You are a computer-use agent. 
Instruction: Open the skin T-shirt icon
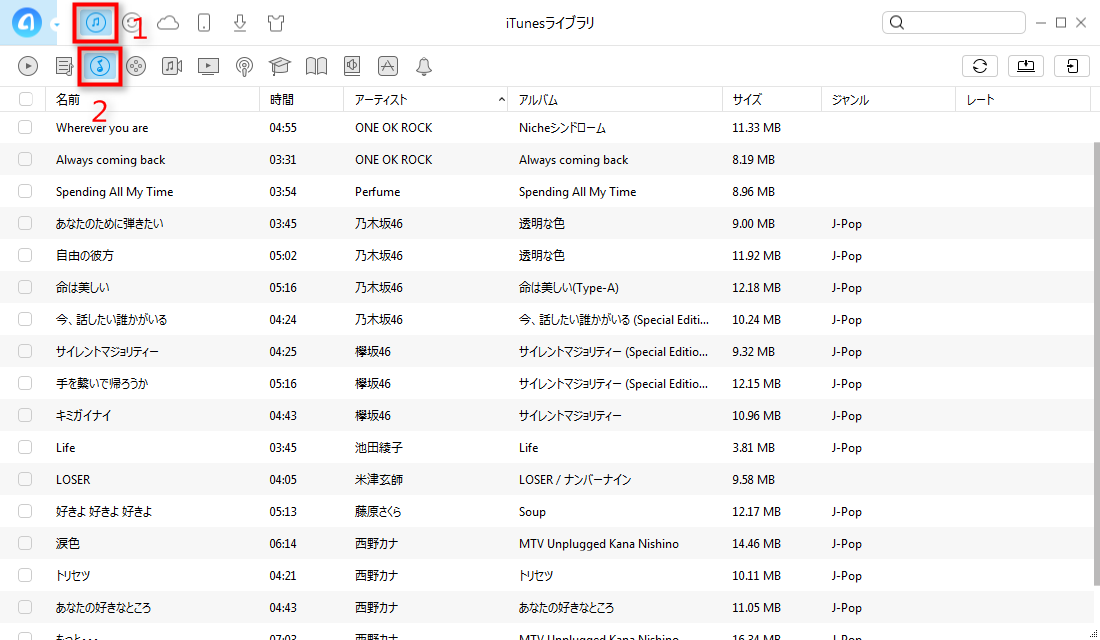coord(276,23)
